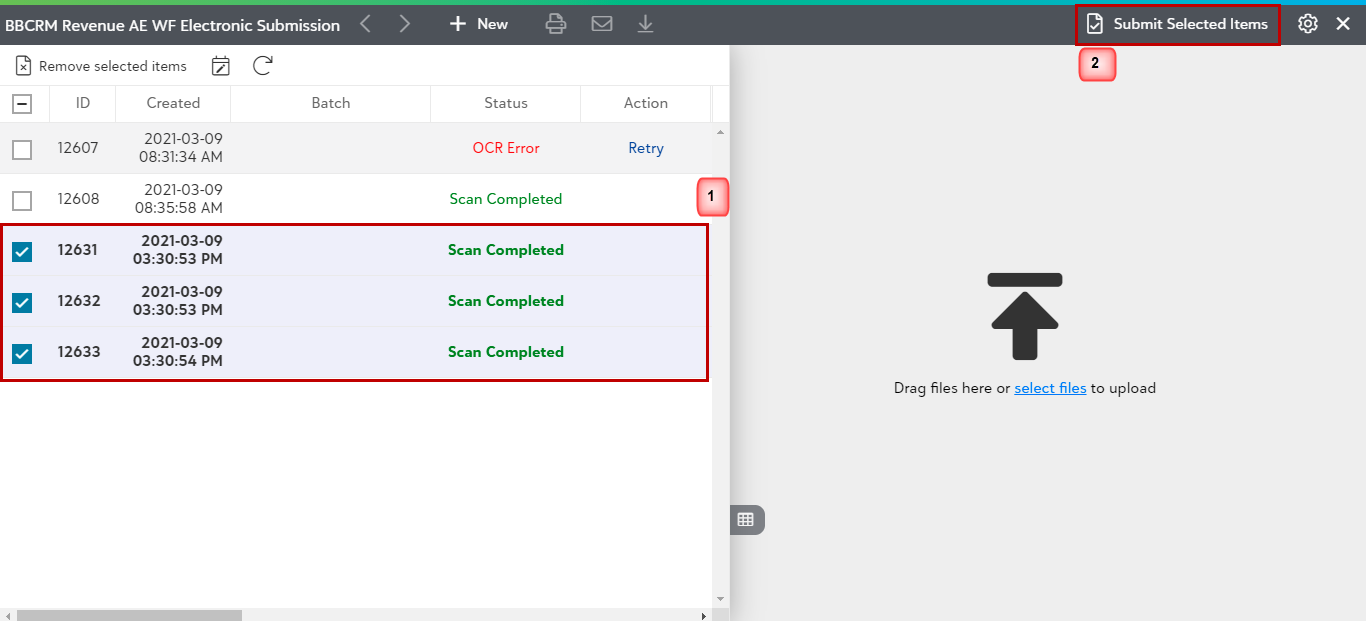Click the refresh list icon
This screenshot has height=621, width=1366.
(263, 66)
